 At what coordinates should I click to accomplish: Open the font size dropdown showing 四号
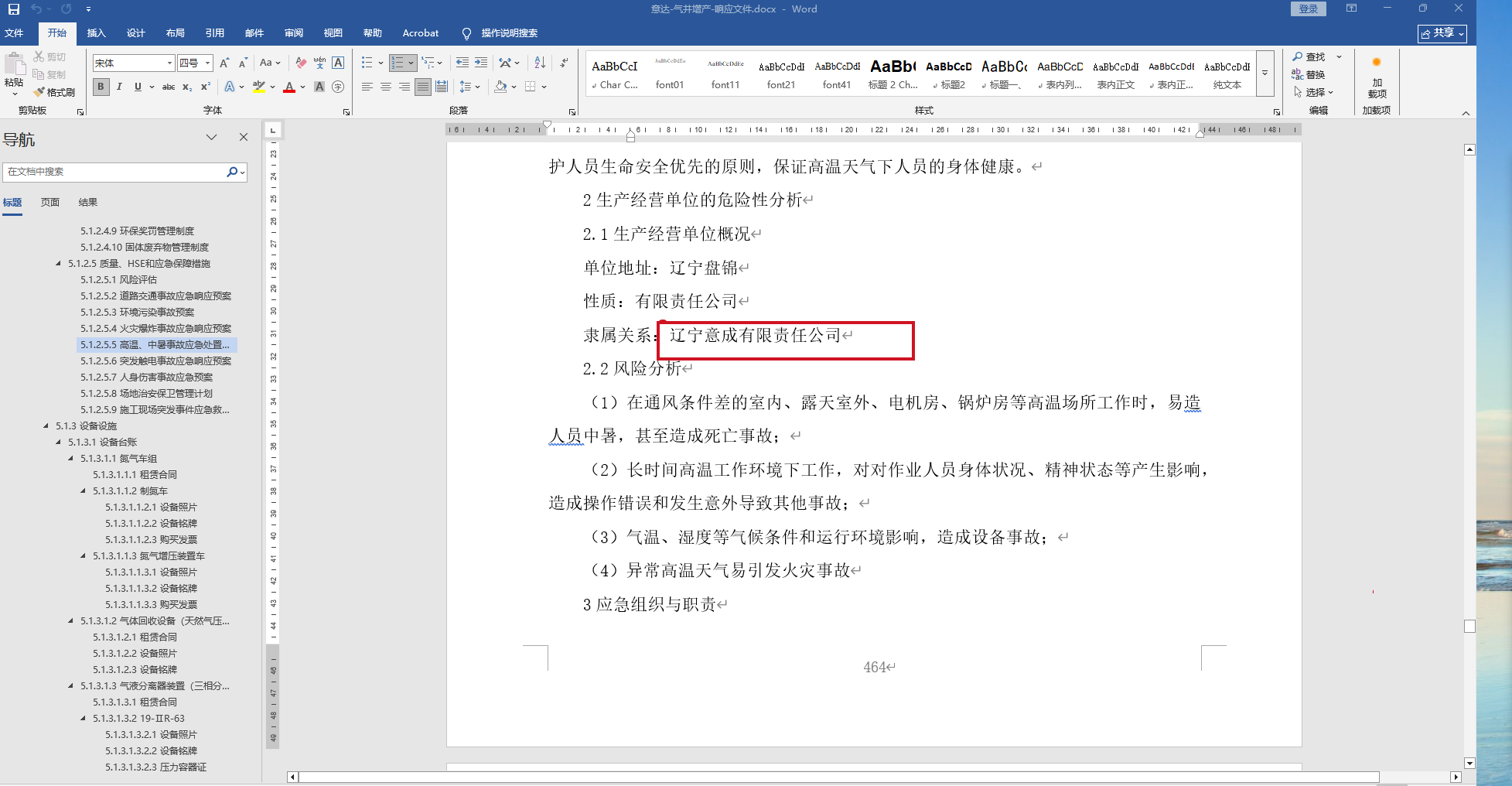tap(208, 63)
